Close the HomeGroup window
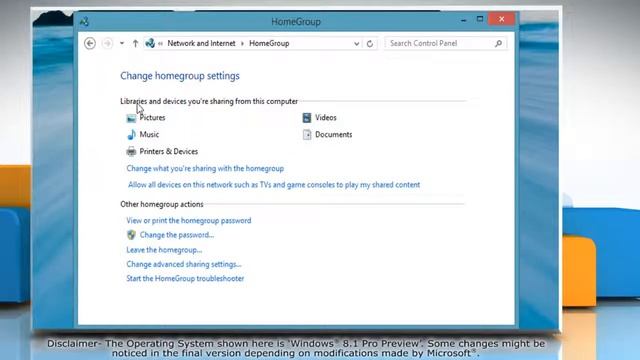 [502, 19]
